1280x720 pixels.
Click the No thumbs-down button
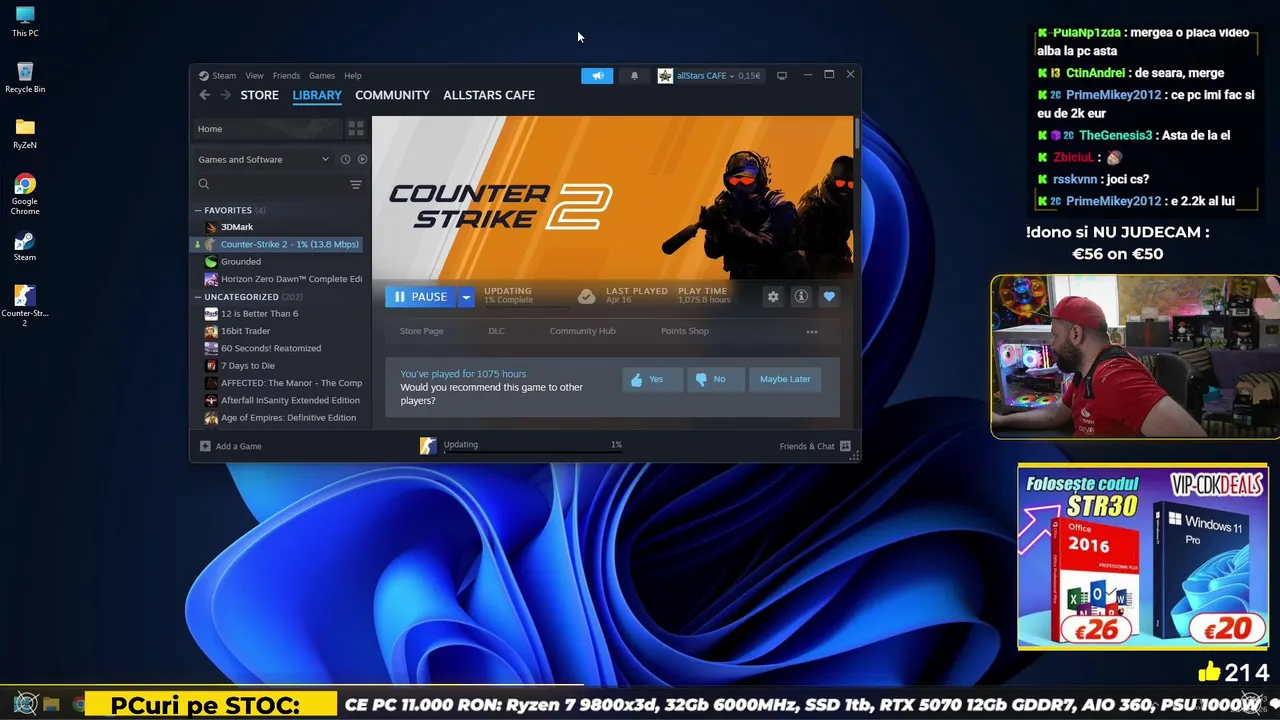715,379
